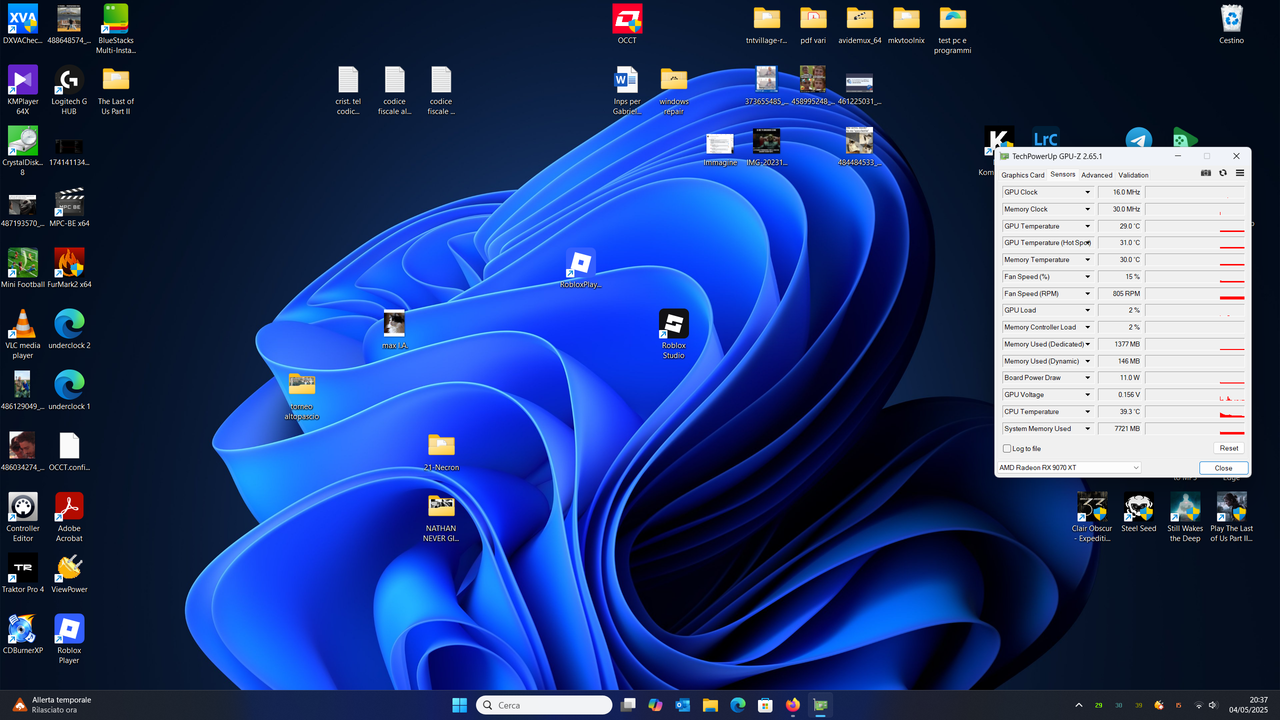Launch OCCT from the desktop

(x=627, y=20)
